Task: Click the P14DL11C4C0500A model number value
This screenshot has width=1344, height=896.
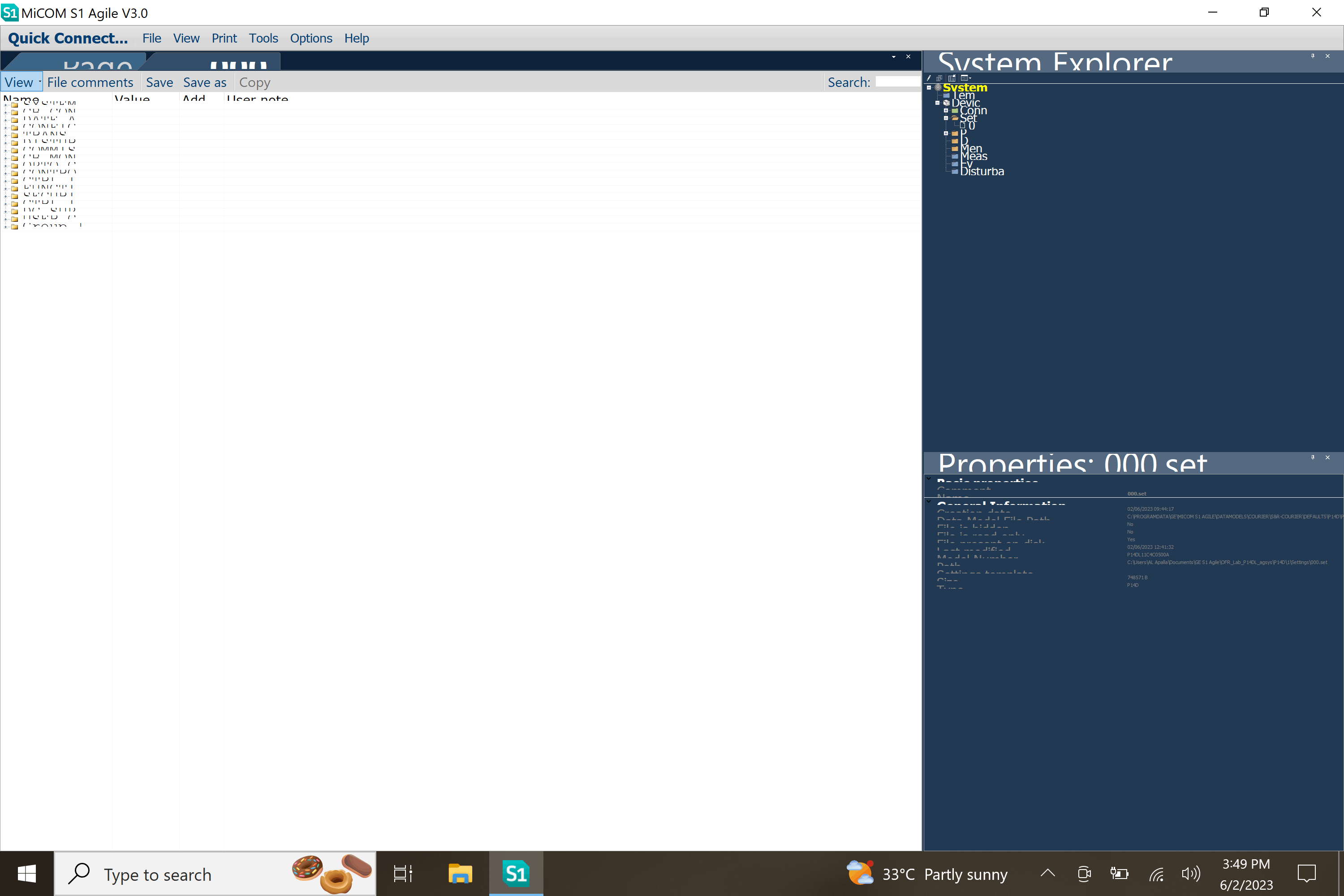Action: tap(1148, 555)
